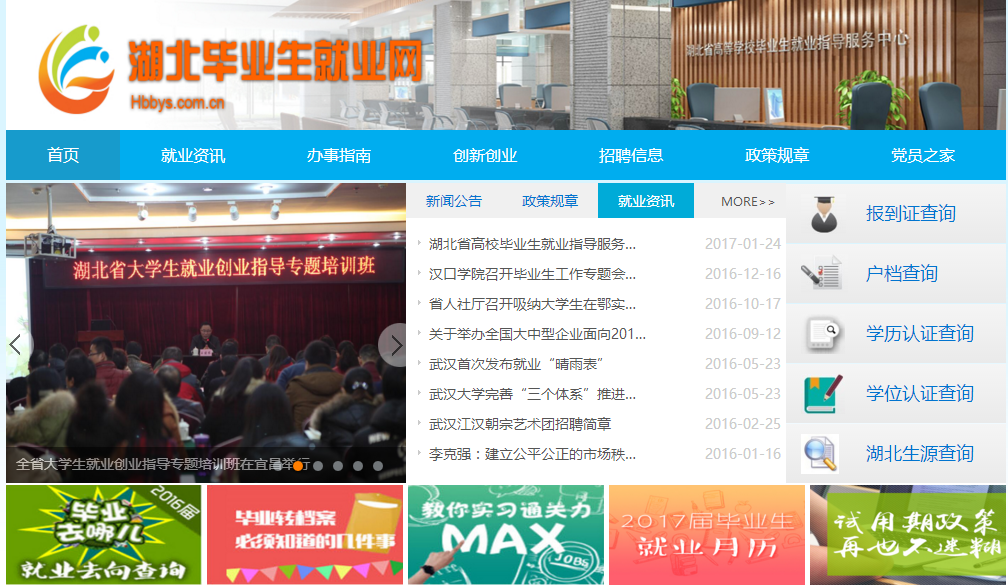Click the certificate search icon beside 学历认证查询
Viewport: 1008px width, 587px height.
[824, 334]
